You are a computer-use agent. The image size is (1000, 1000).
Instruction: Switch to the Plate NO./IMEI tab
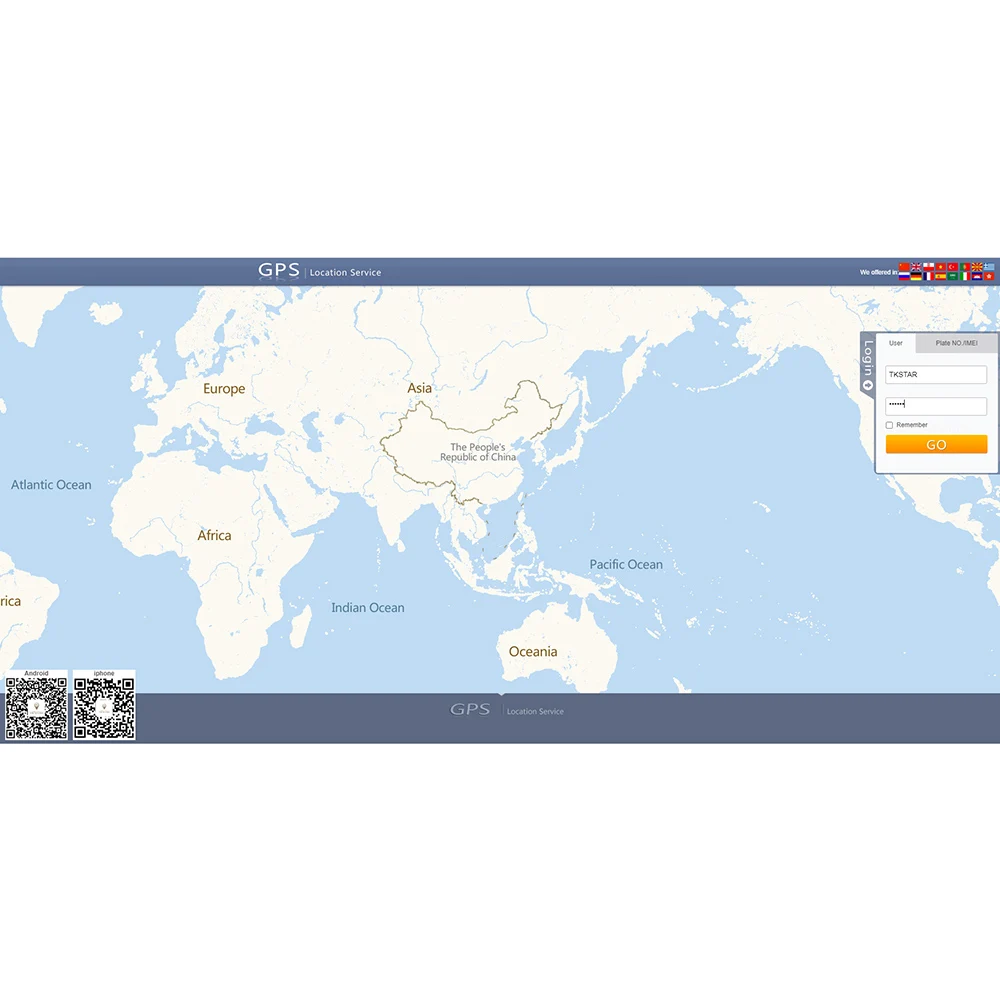pos(957,343)
